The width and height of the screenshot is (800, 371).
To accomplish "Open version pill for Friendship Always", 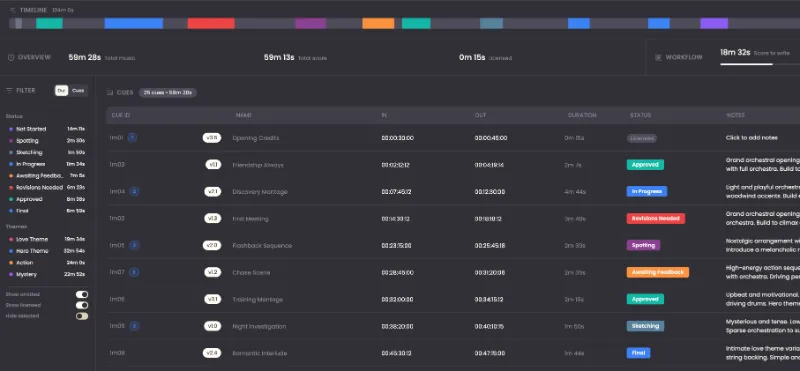I will 213,165.
